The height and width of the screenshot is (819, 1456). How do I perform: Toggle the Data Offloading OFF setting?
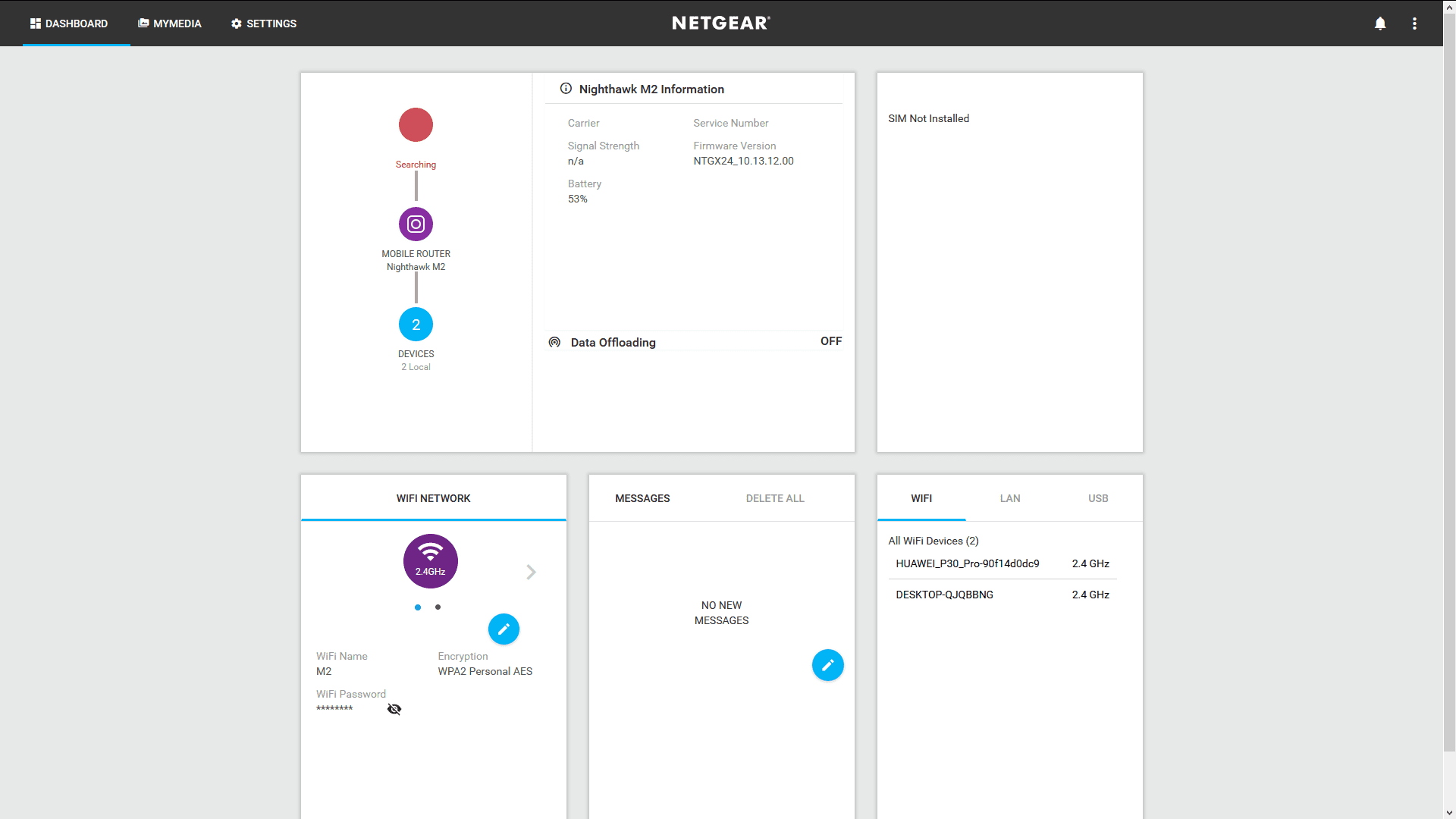pyautogui.click(x=830, y=341)
